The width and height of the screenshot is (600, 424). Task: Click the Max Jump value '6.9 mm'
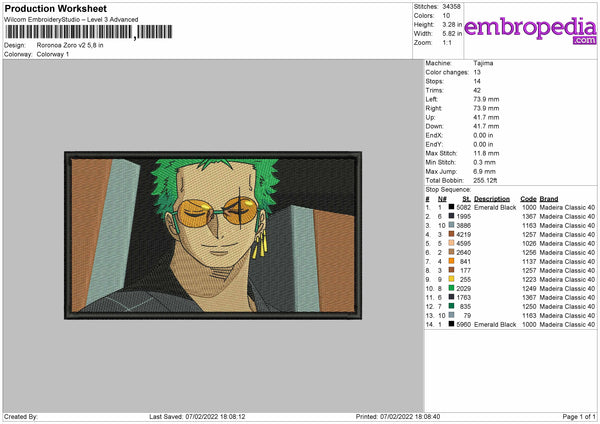pos(484,171)
